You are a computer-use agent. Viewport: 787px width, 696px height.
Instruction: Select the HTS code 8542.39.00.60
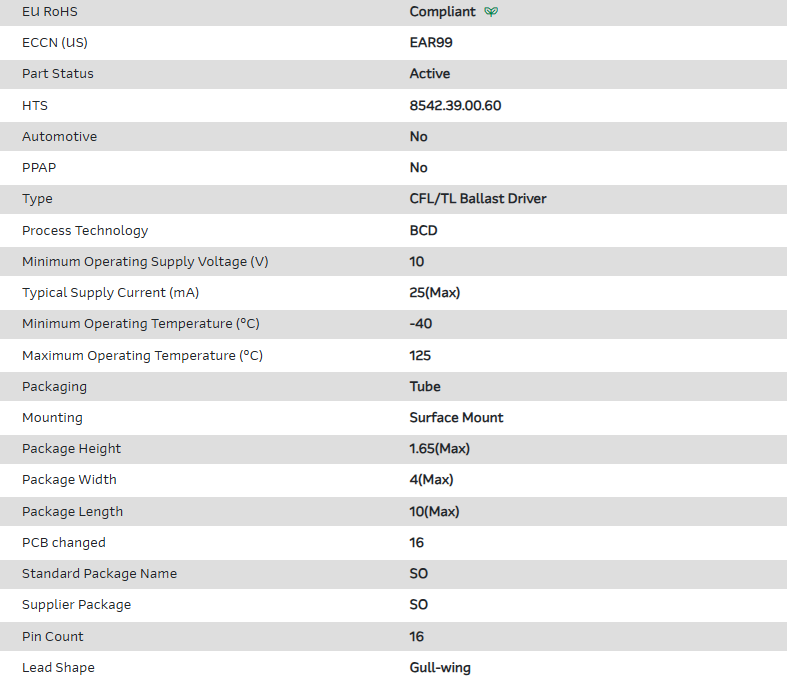[x=455, y=105]
